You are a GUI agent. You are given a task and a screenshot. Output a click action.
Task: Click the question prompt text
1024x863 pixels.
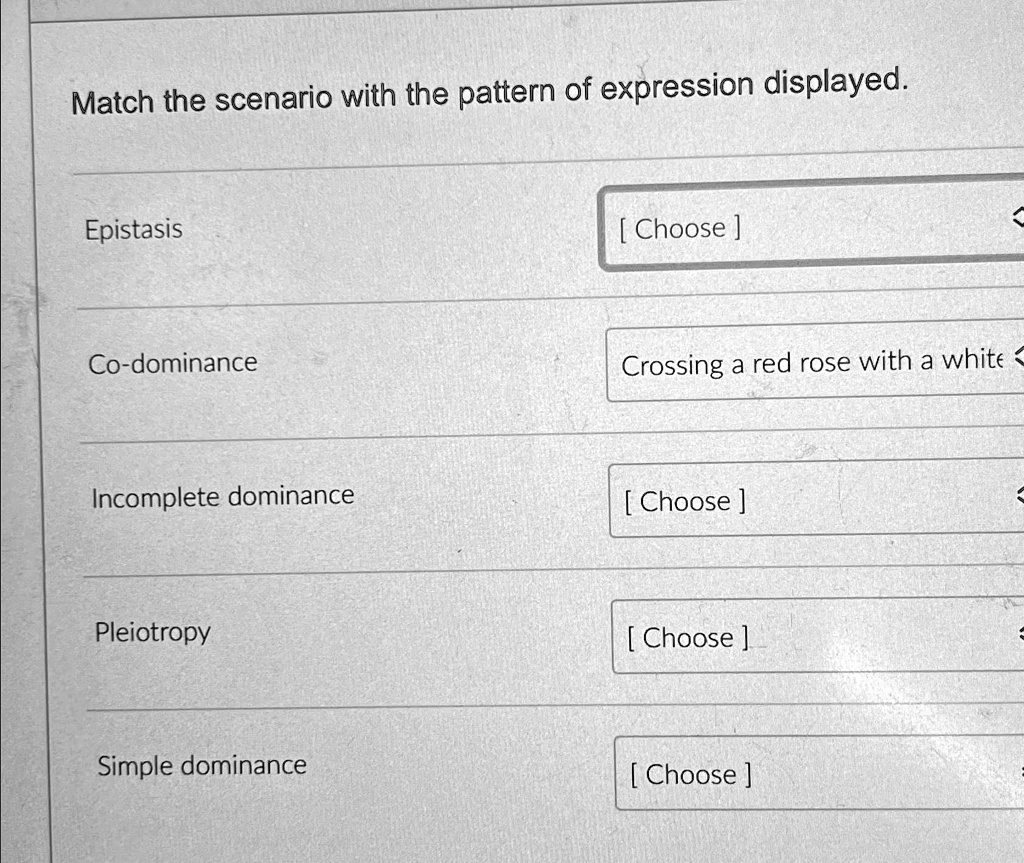tap(490, 91)
